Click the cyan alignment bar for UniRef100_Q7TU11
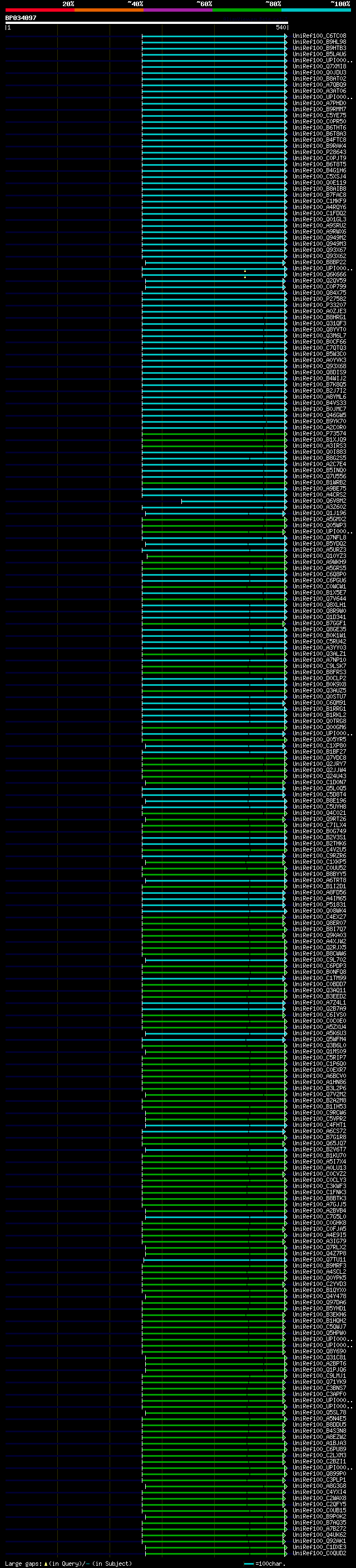 (215, 1259)
